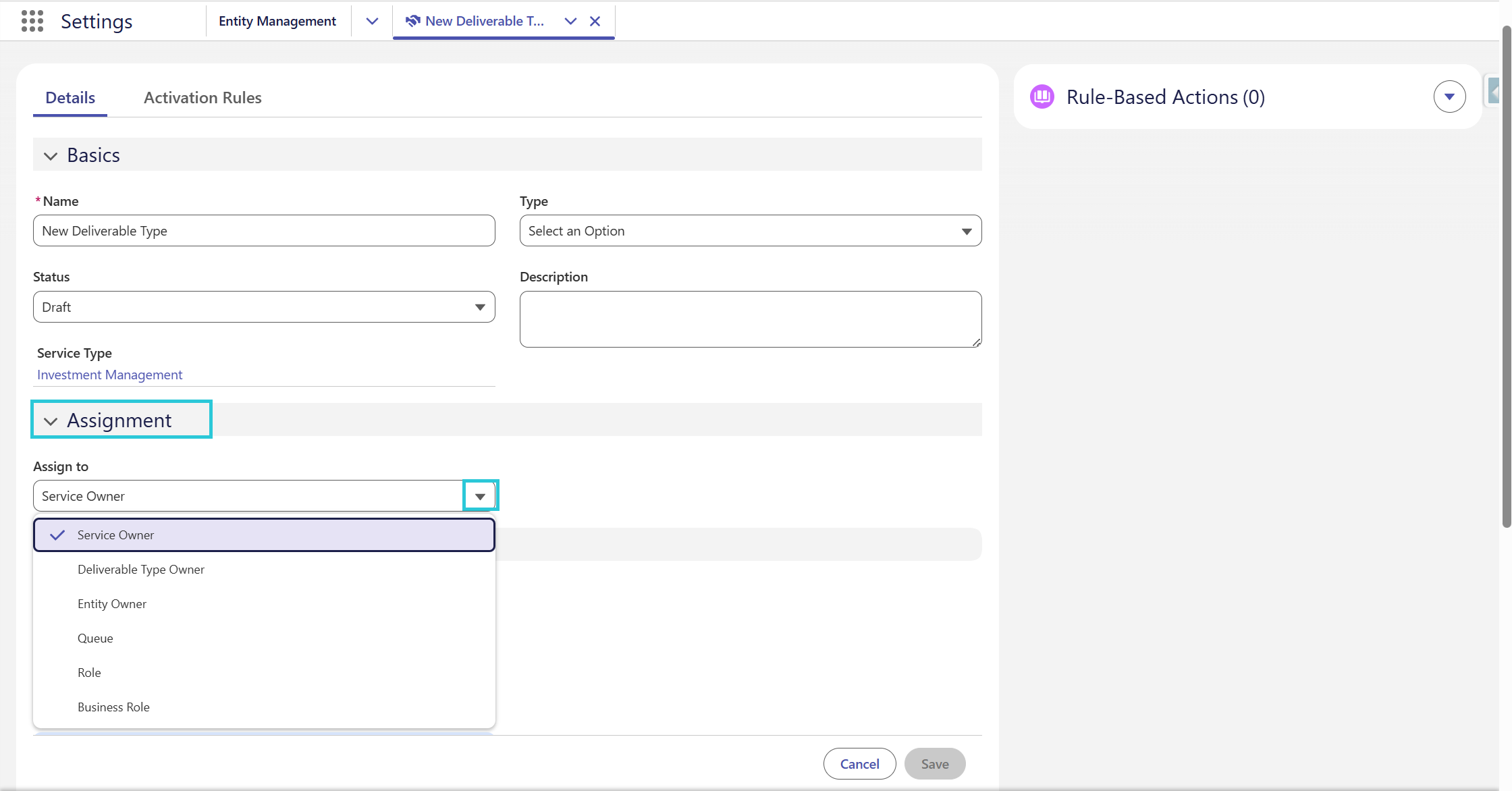Expand the collapsed side panel arrow
This screenshot has width=1512, height=791.
[x=1494, y=91]
